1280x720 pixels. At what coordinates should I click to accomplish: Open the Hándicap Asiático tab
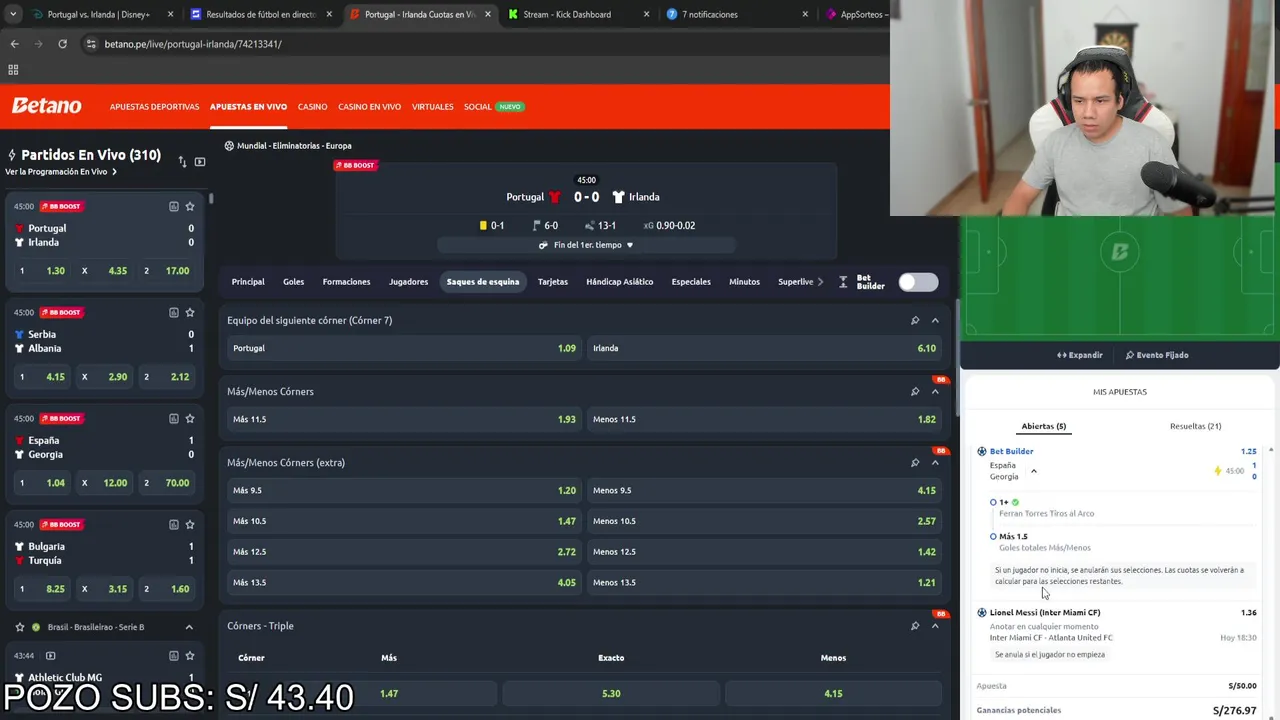point(620,282)
